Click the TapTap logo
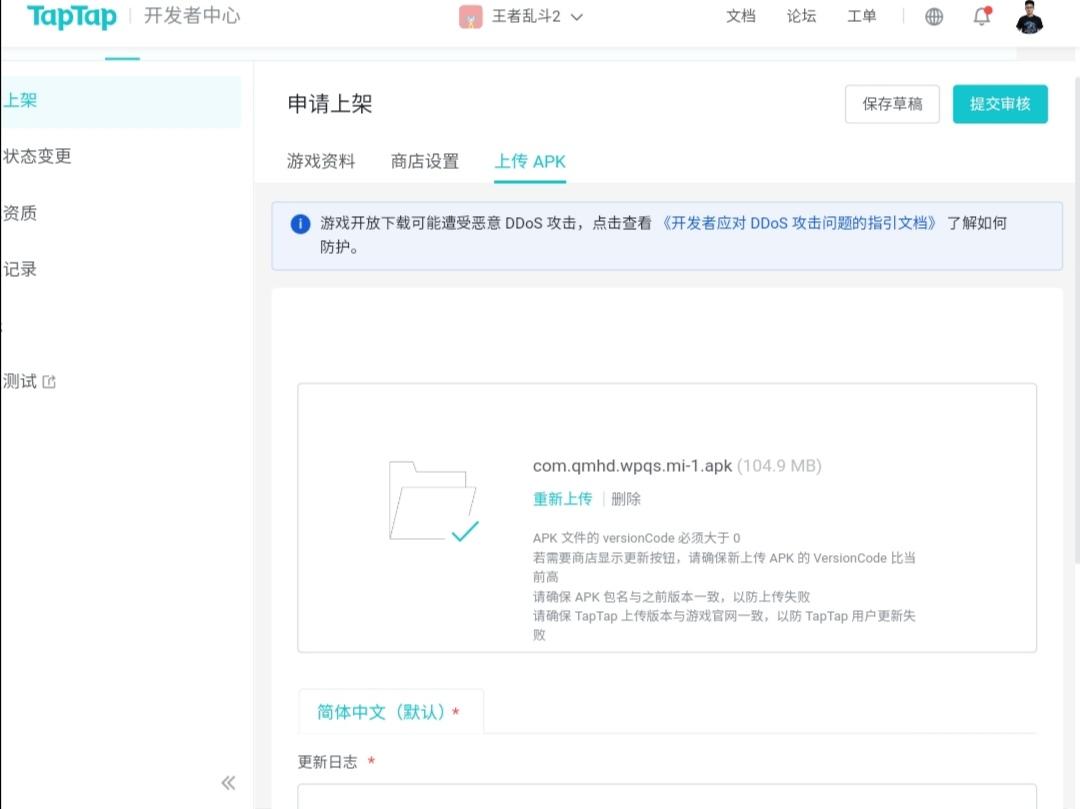The width and height of the screenshot is (1080, 809). [71, 17]
